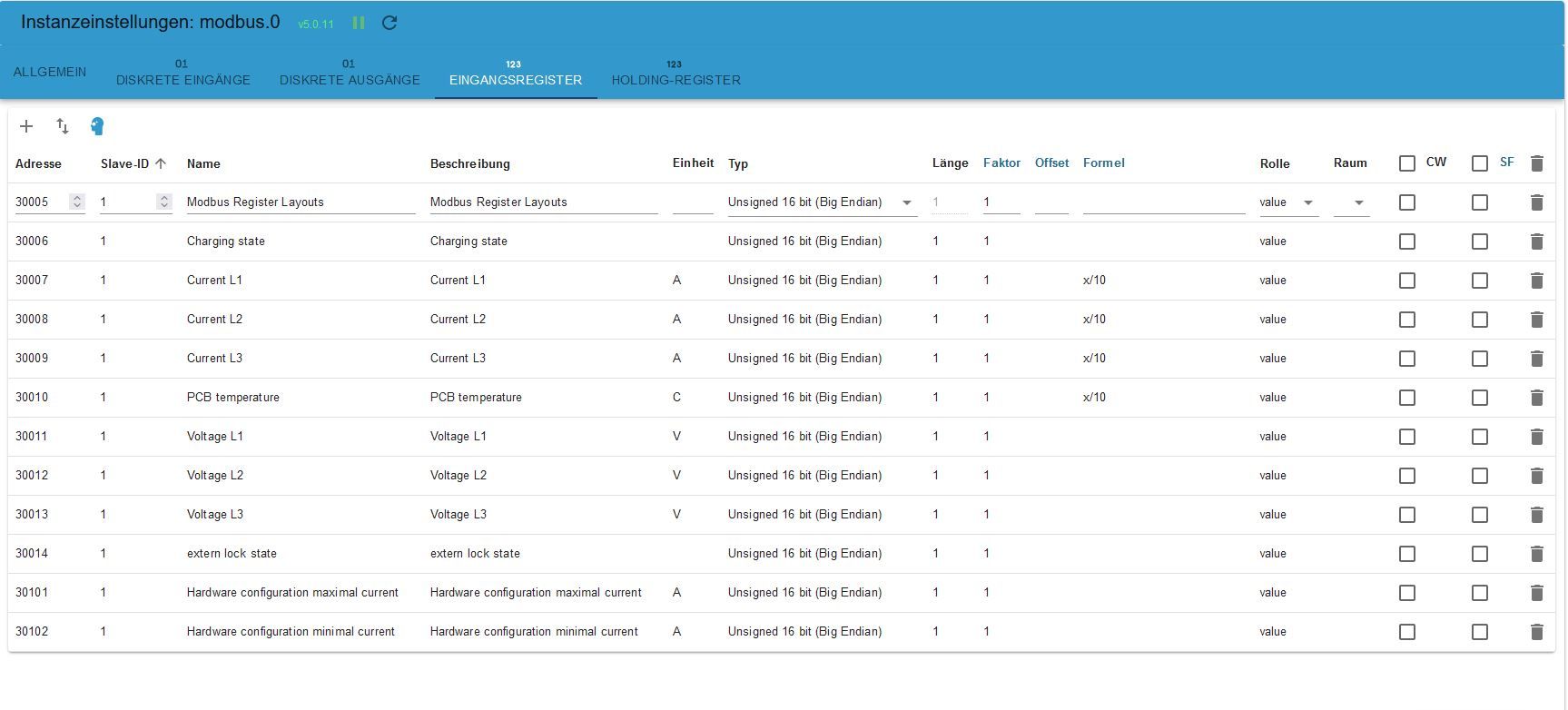Click version label v5.0.11
This screenshot has height=710, width=1568.
[316, 25]
